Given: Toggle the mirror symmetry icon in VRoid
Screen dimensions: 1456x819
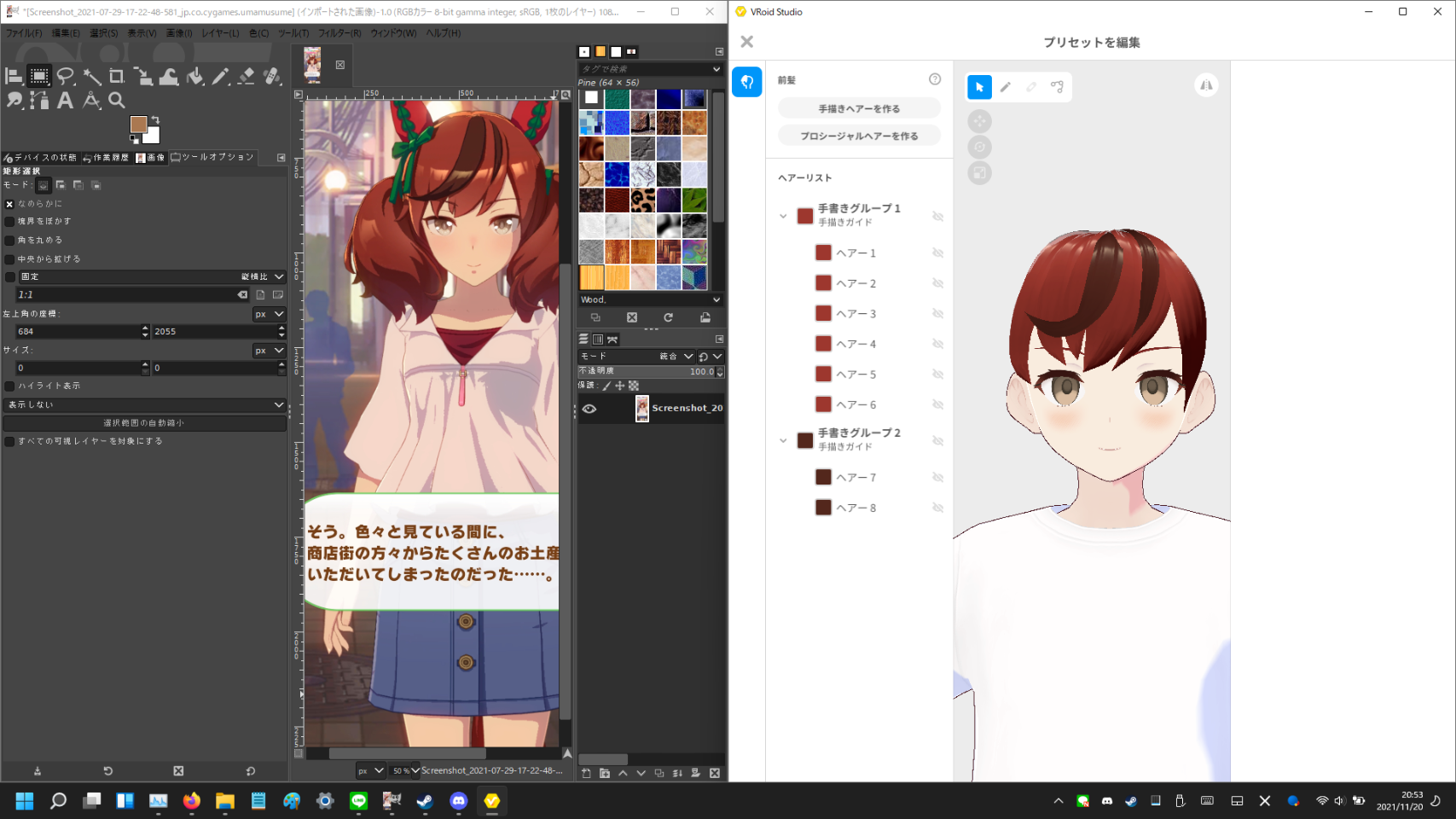Looking at the screenshot, I should click(x=1206, y=85).
